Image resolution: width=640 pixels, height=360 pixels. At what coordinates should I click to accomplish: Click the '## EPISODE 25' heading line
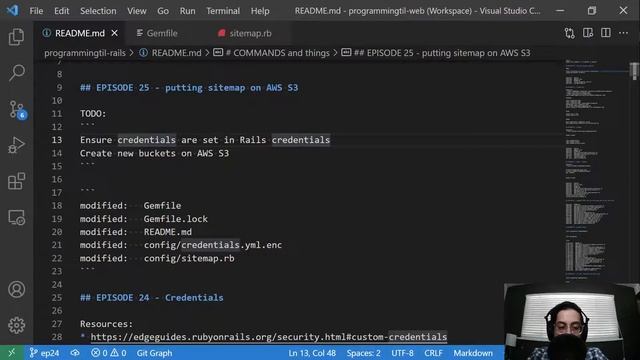click(189, 88)
